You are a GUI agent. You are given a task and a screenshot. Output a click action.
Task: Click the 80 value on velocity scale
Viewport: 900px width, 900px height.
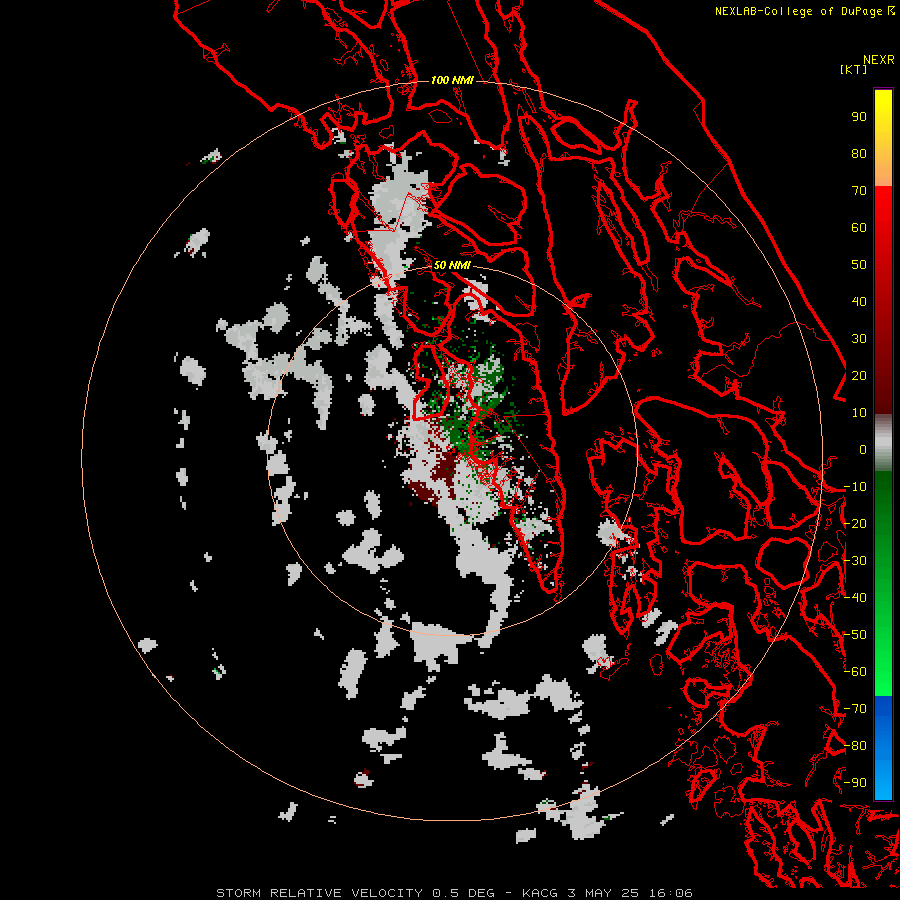(859, 154)
